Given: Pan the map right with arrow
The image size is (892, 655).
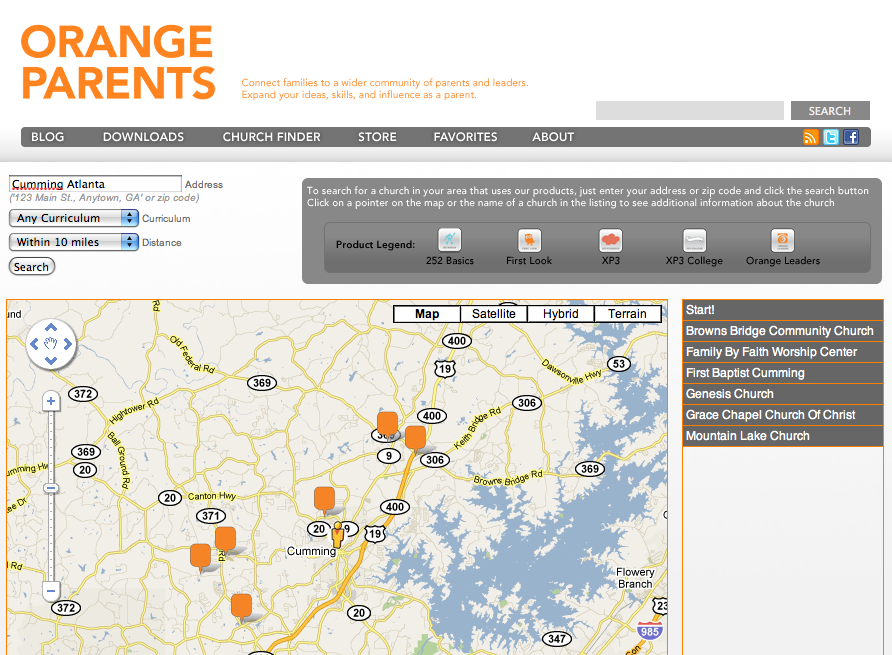Looking at the screenshot, I should tap(68, 344).
